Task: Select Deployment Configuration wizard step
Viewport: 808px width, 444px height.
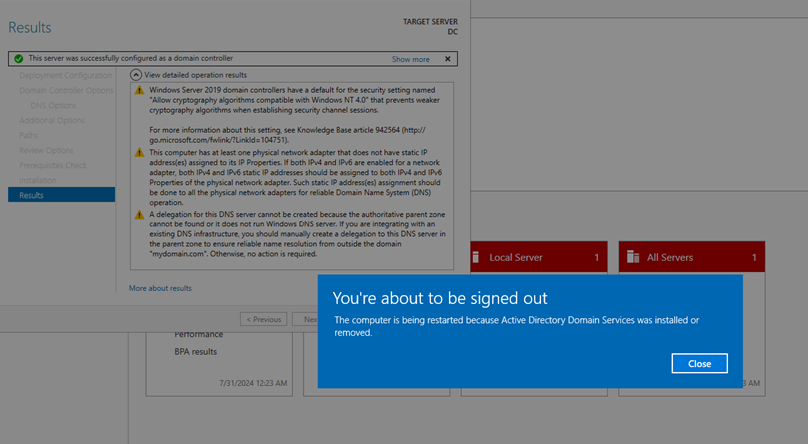Action: (x=66, y=75)
